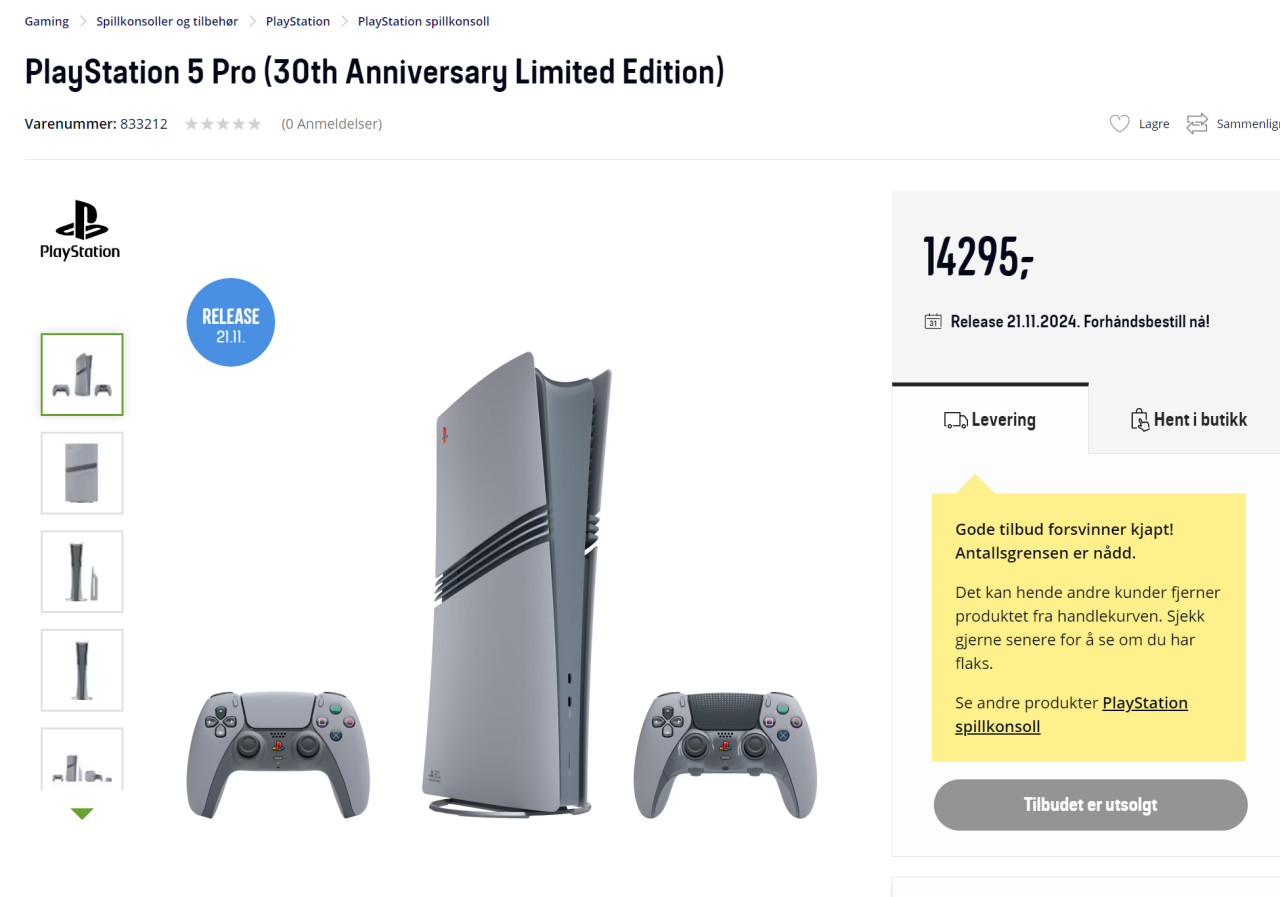
Task: Switch to the Levering tab
Action: [990, 420]
